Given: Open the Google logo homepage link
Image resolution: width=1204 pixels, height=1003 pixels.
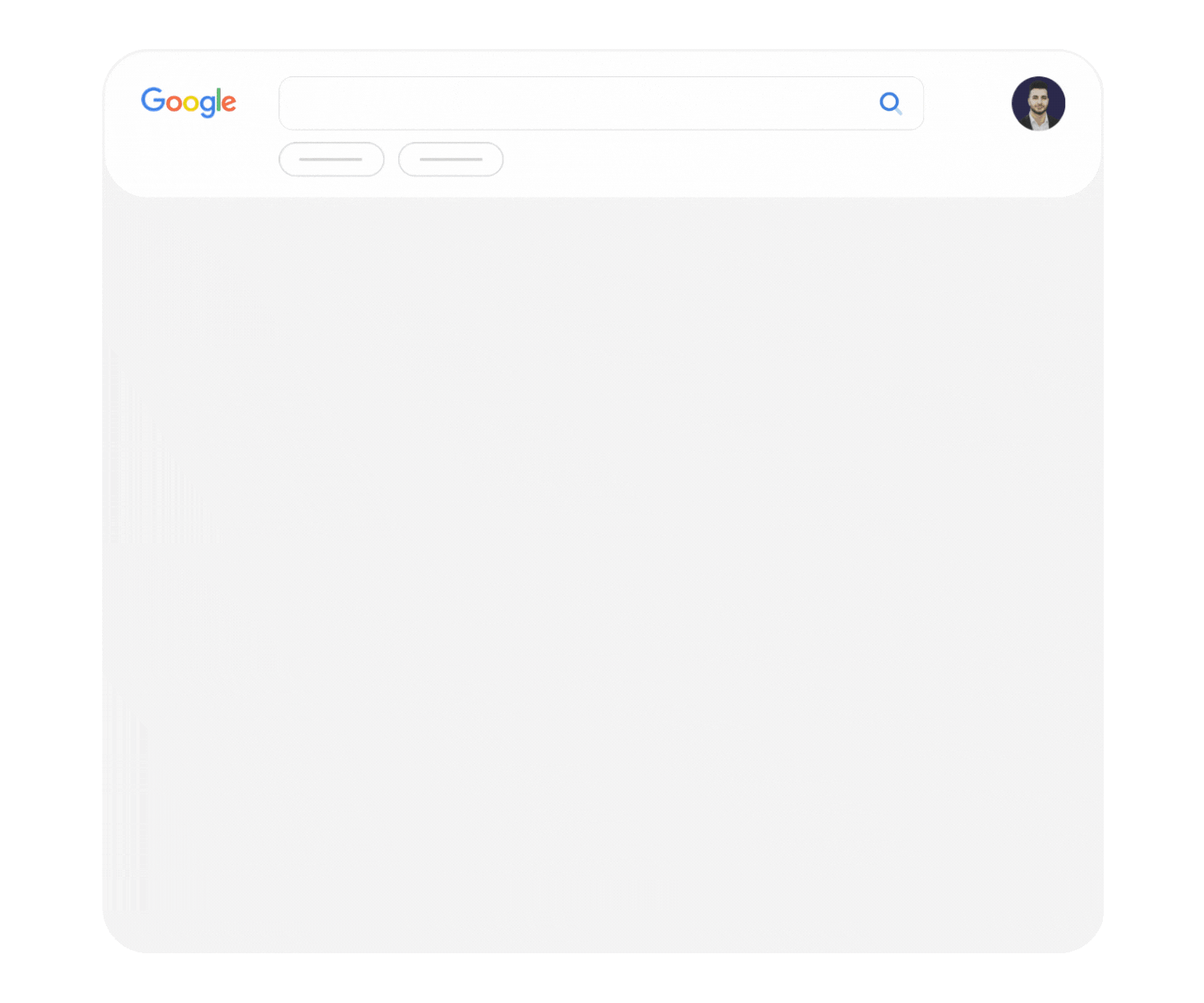Looking at the screenshot, I should click(189, 102).
